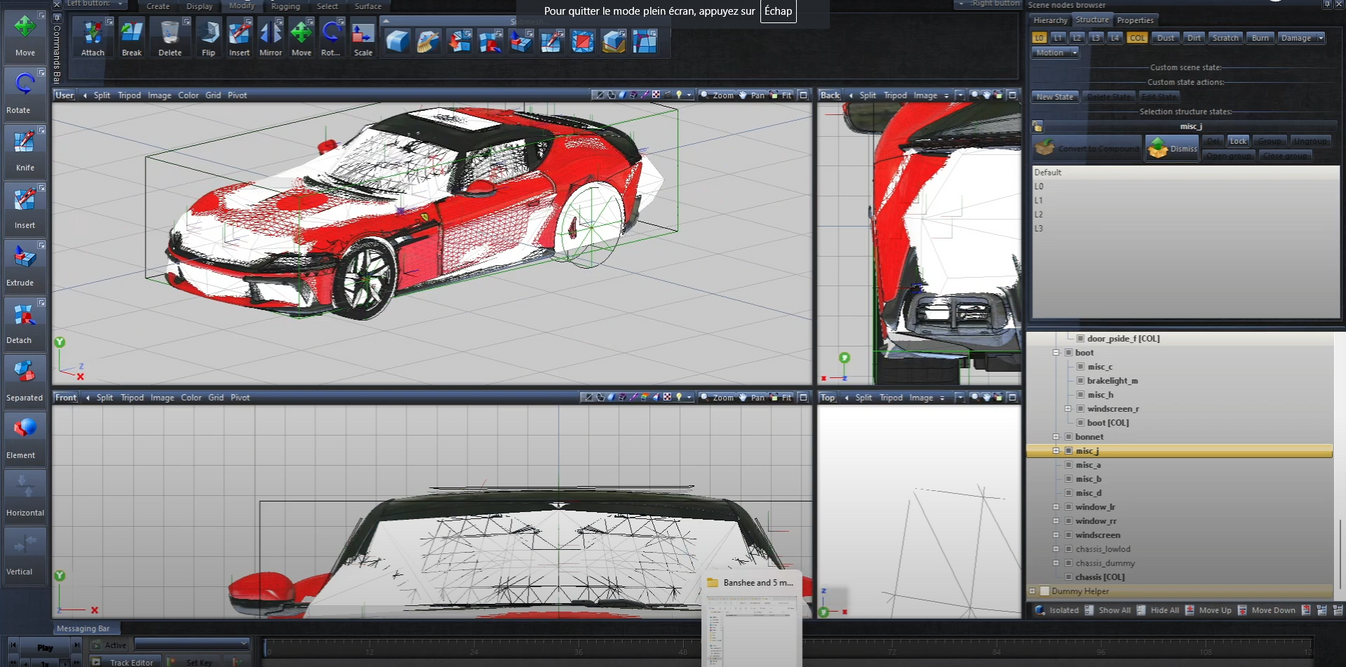Activate the Detach tool
The height and width of the screenshot is (667, 1346).
tap(22, 320)
